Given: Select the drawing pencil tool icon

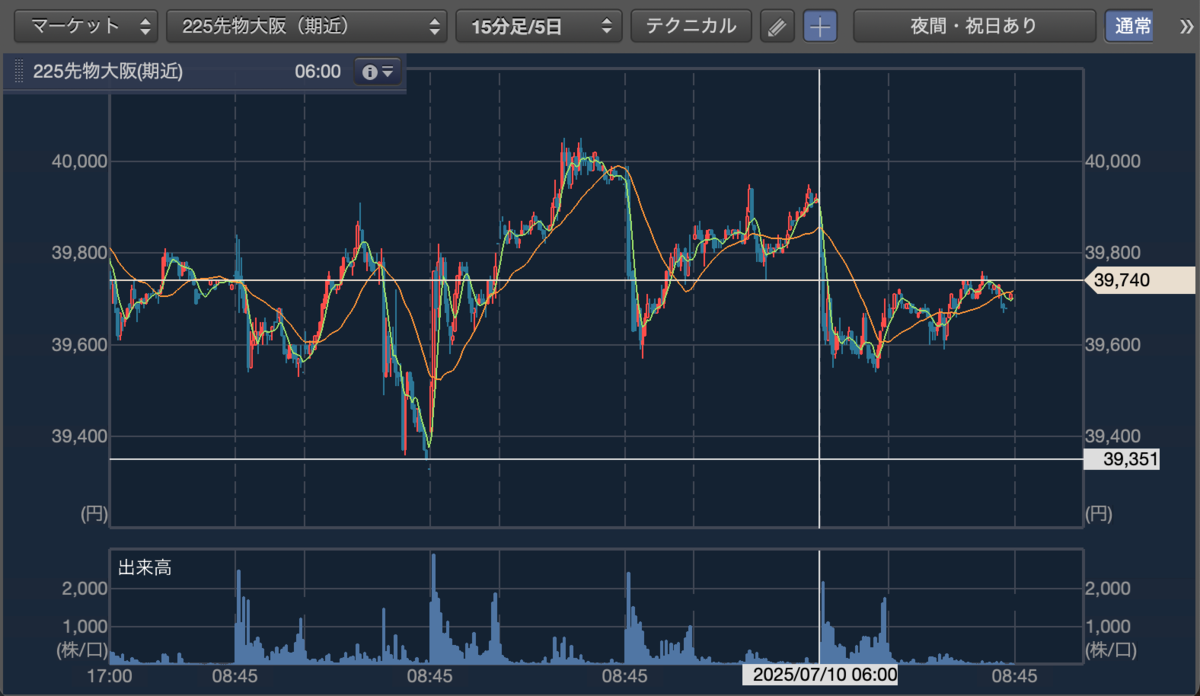Looking at the screenshot, I should [776, 26].
